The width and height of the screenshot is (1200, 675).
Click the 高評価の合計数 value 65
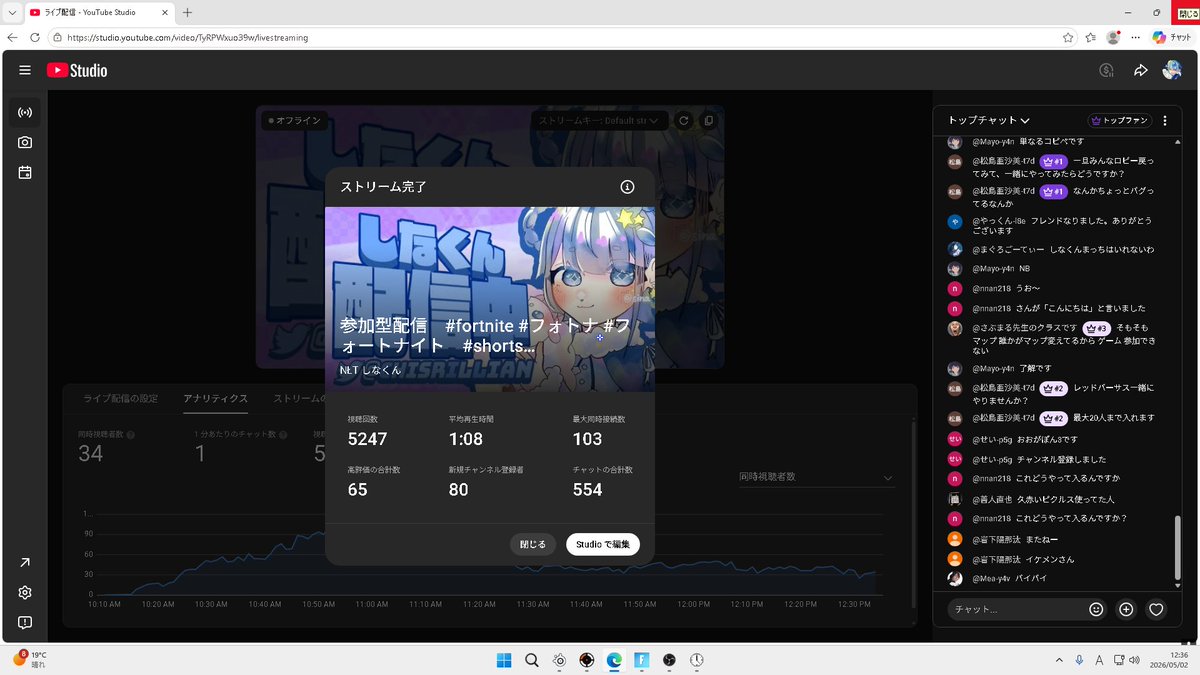pos(357,489)
